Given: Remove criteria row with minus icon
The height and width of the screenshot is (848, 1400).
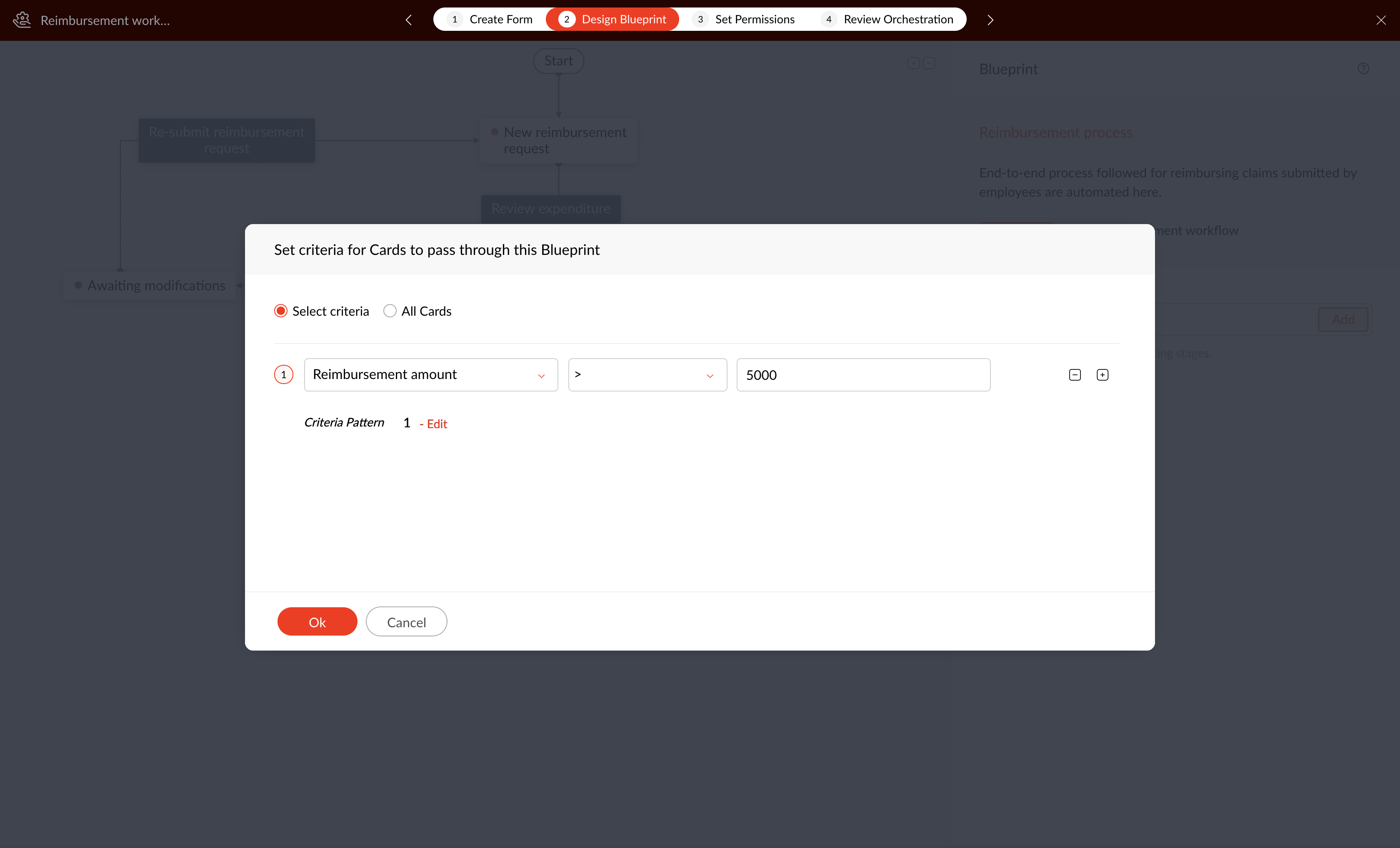Looking at the screenshot, I should pos(1075,375).
